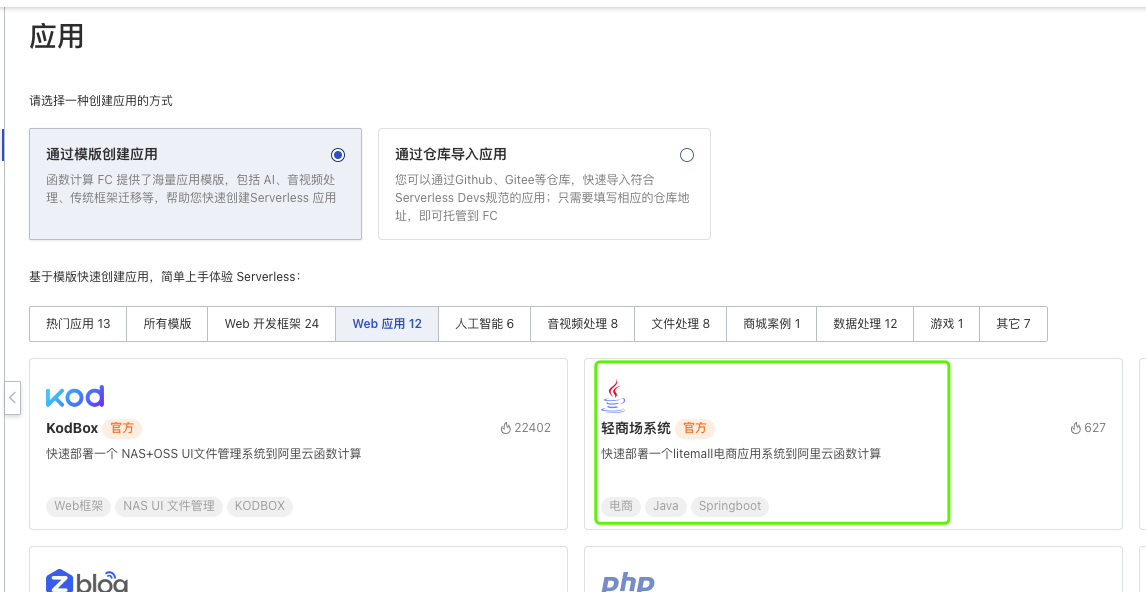
Task: Switch to the 数据处理 12 tab
Action: coord(865,324)
